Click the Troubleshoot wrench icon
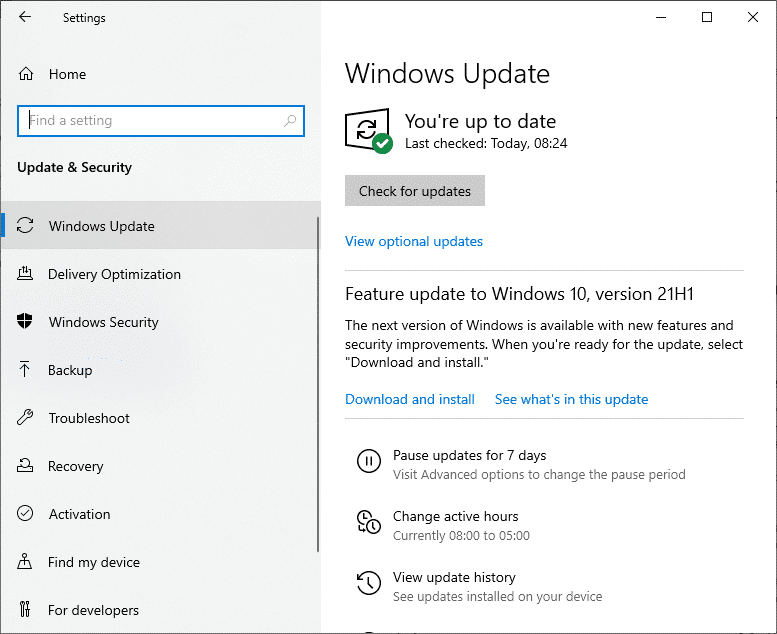Image resolution: width=777 pixels, height=634 pixels. (x=26, y=418)
